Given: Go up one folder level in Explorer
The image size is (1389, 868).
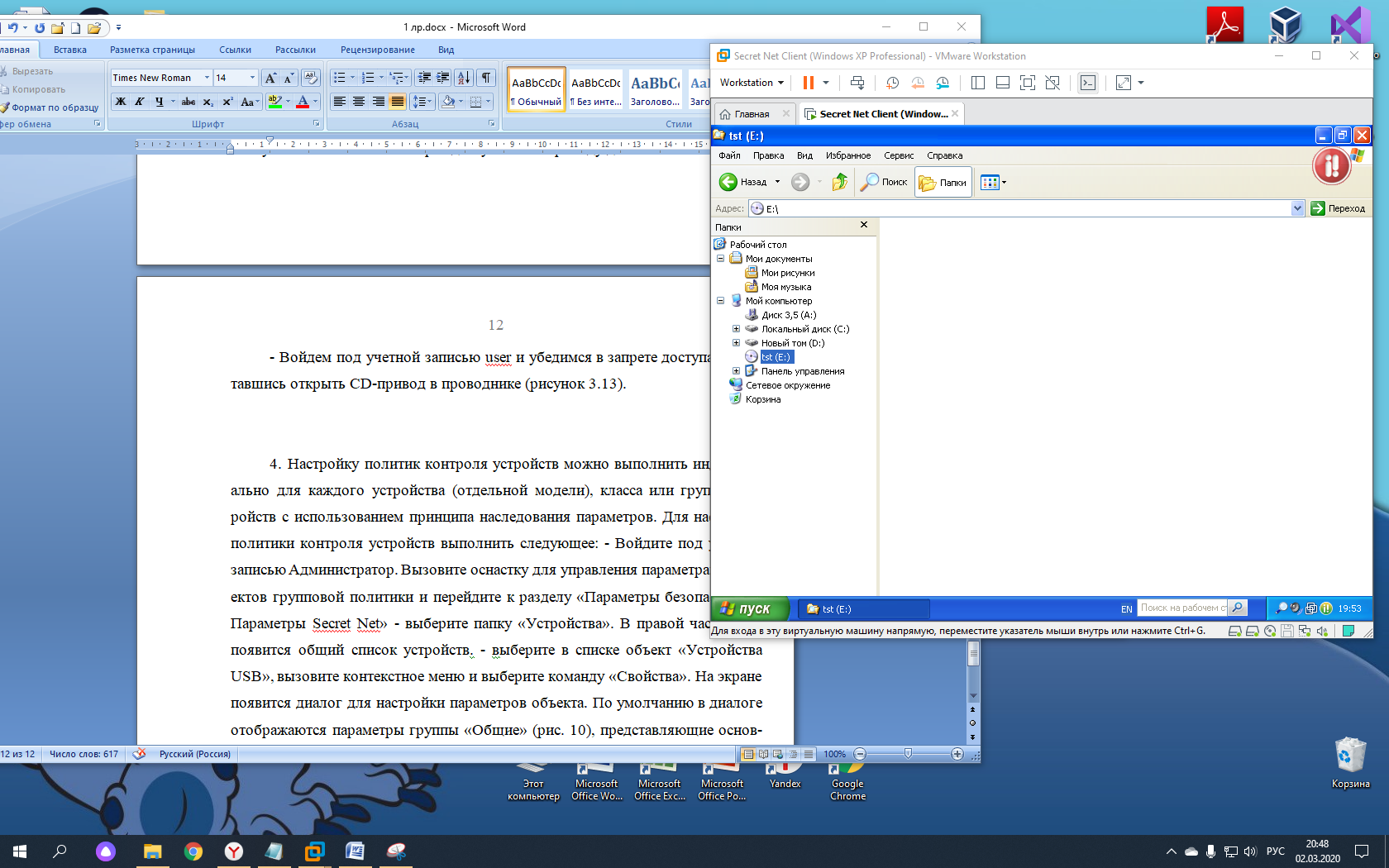Looking at the screenshot, I should [x=840, y=182].
